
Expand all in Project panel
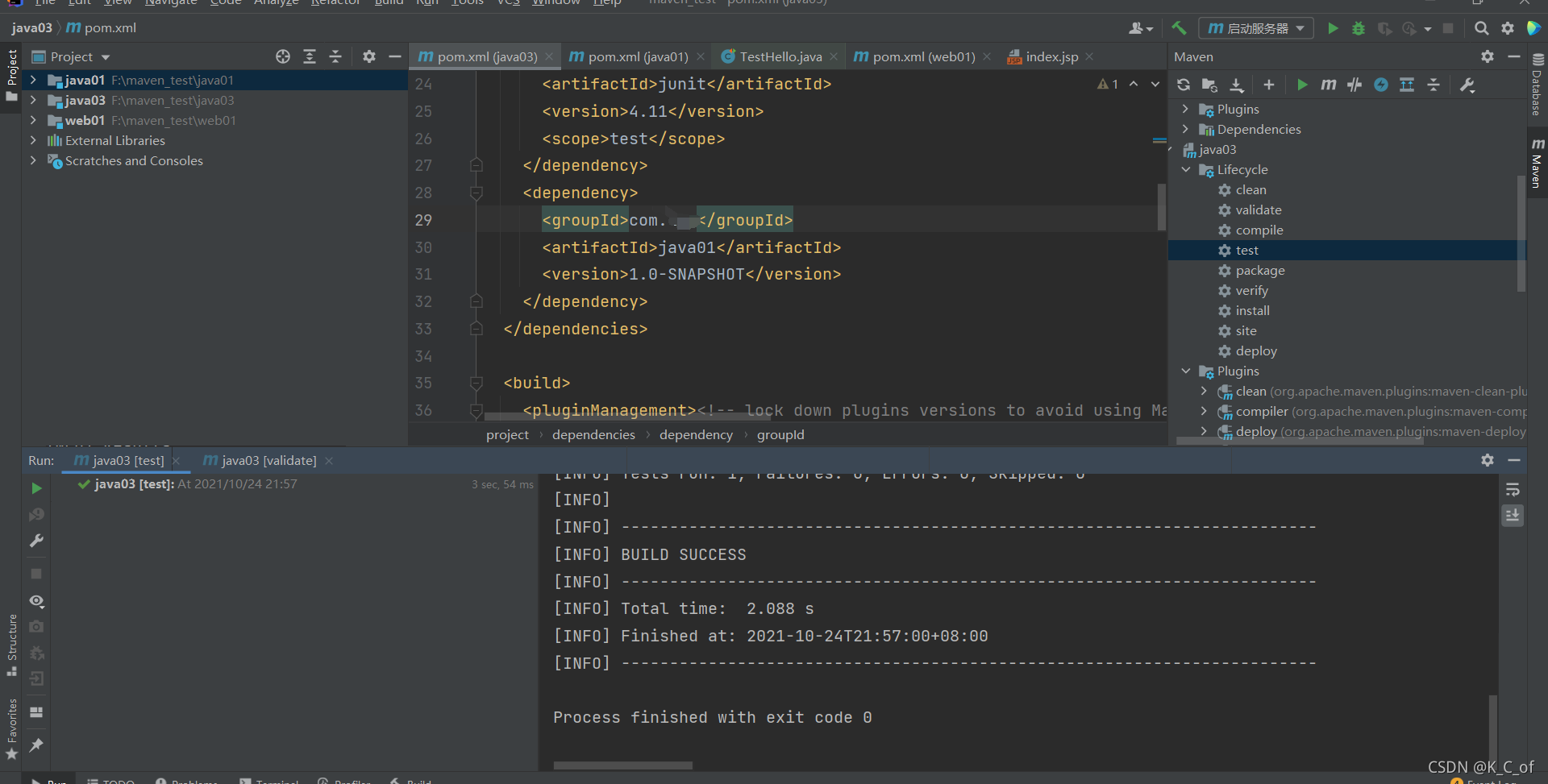click(x=310, y=56)
